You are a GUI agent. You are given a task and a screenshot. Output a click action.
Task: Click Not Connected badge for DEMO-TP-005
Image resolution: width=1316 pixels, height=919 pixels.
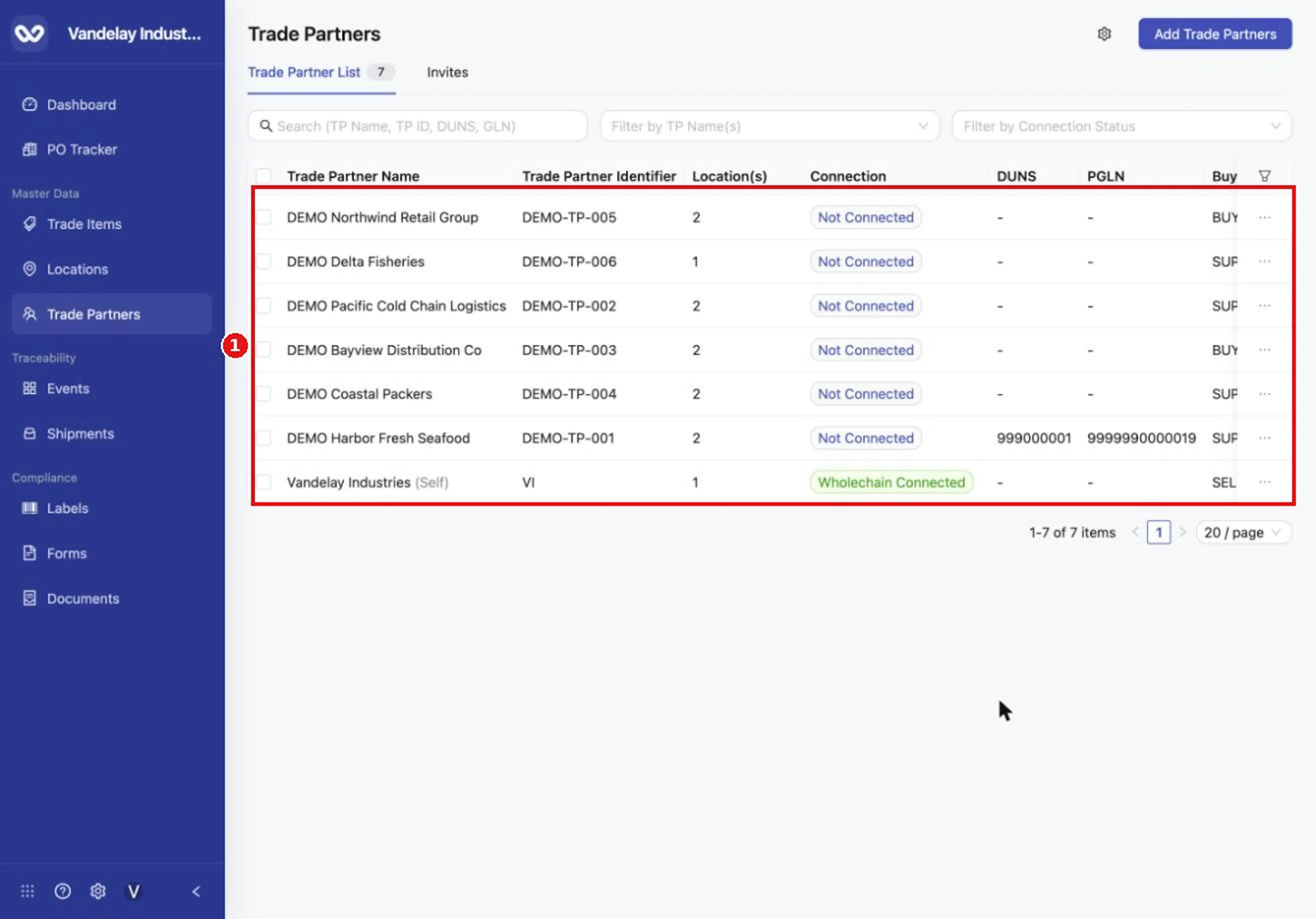[x=865, y=217]
